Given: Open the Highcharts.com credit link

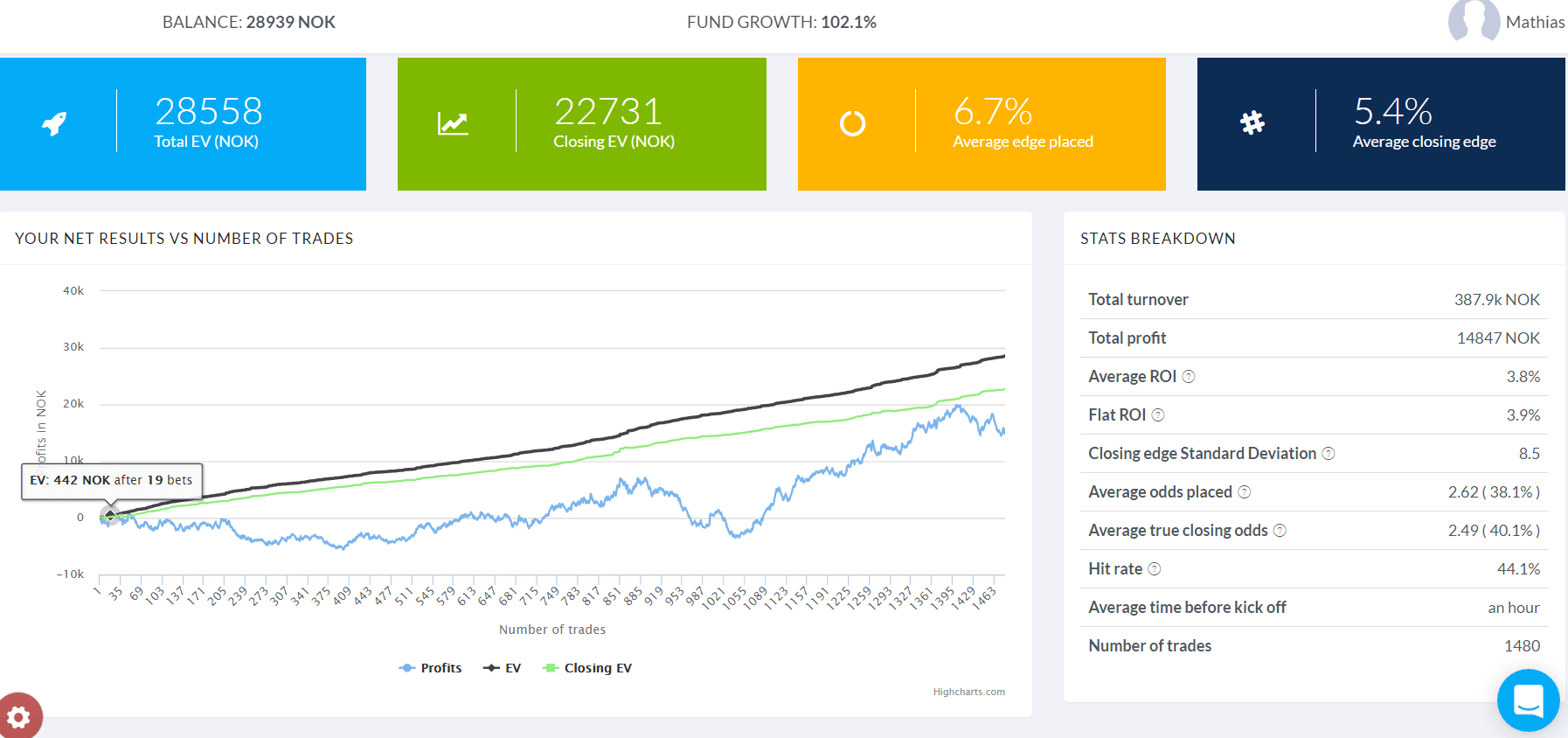Looking at the screenshot, I should [968, 692].
